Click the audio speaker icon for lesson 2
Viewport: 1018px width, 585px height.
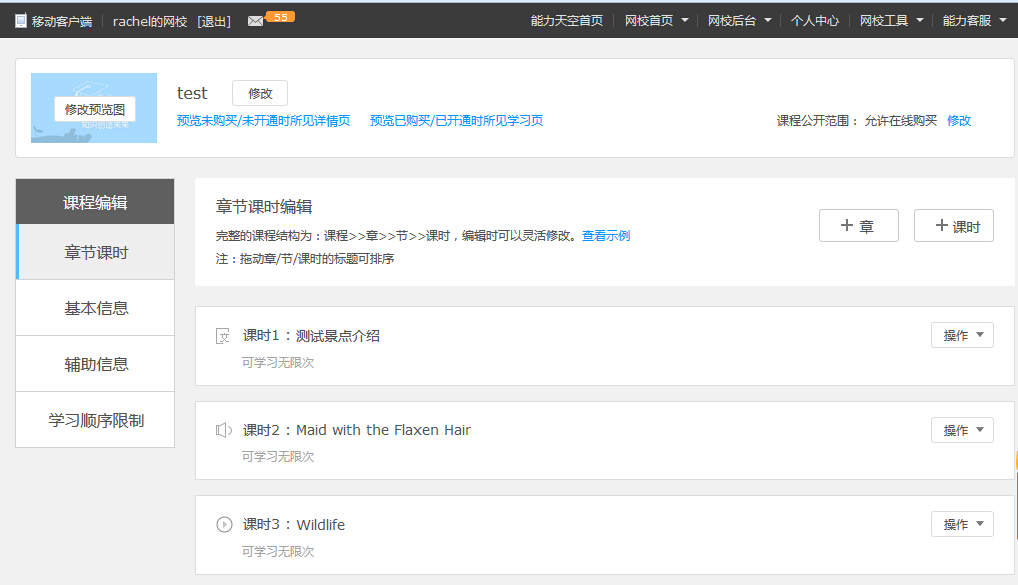coord(224,430)
